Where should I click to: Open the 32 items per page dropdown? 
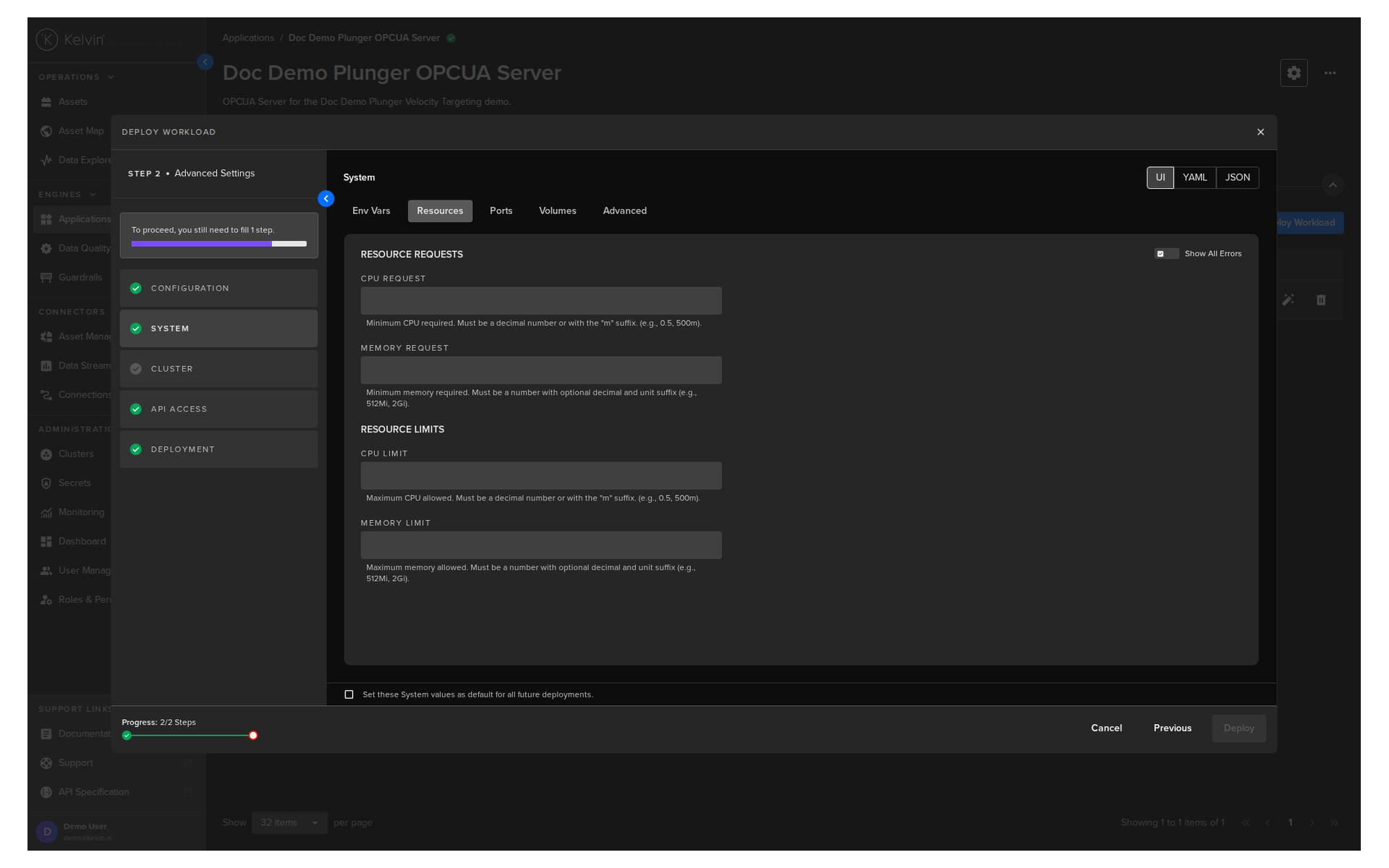pos(289,823)
